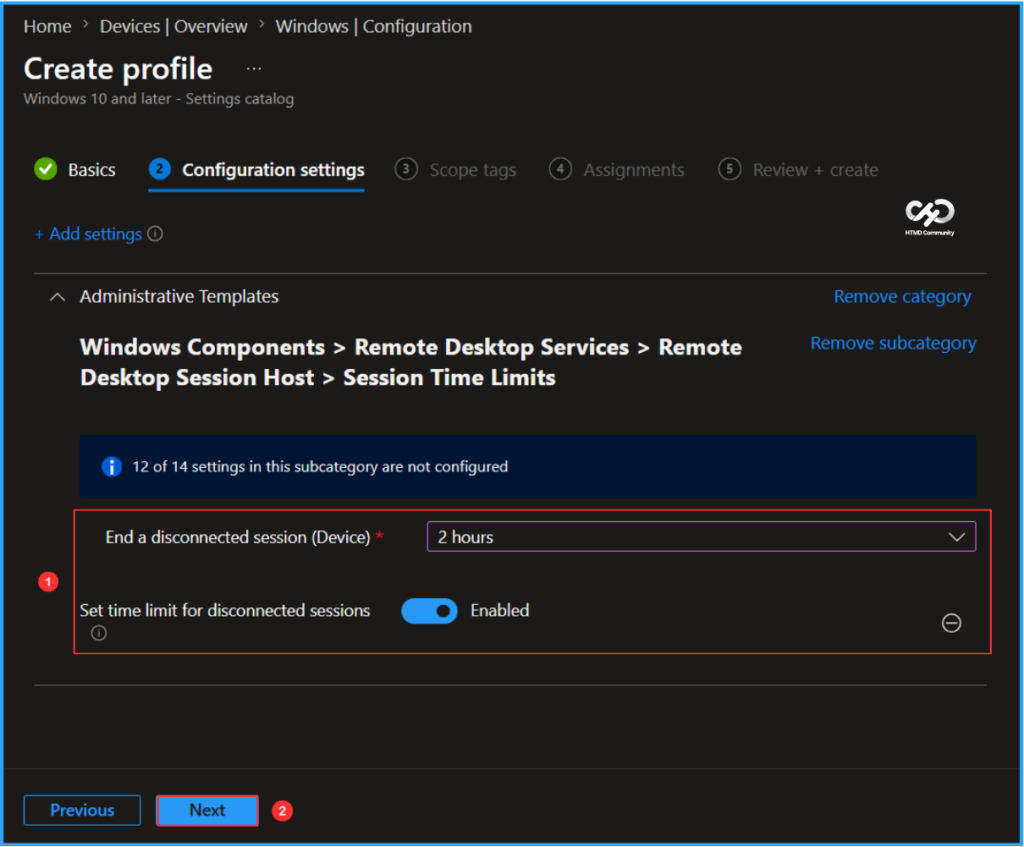Click the Previous button
Screen dimensions: 1024x847
tap(82, 810)
